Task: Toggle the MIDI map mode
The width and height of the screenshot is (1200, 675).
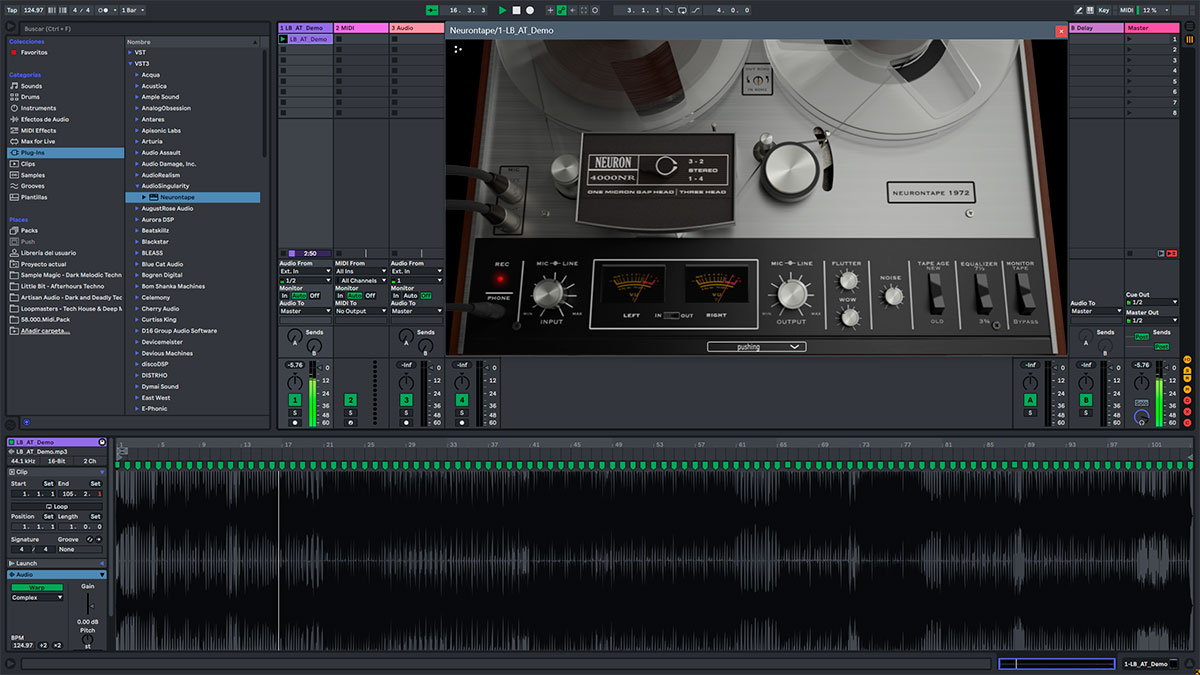Action: (1128, 10)
